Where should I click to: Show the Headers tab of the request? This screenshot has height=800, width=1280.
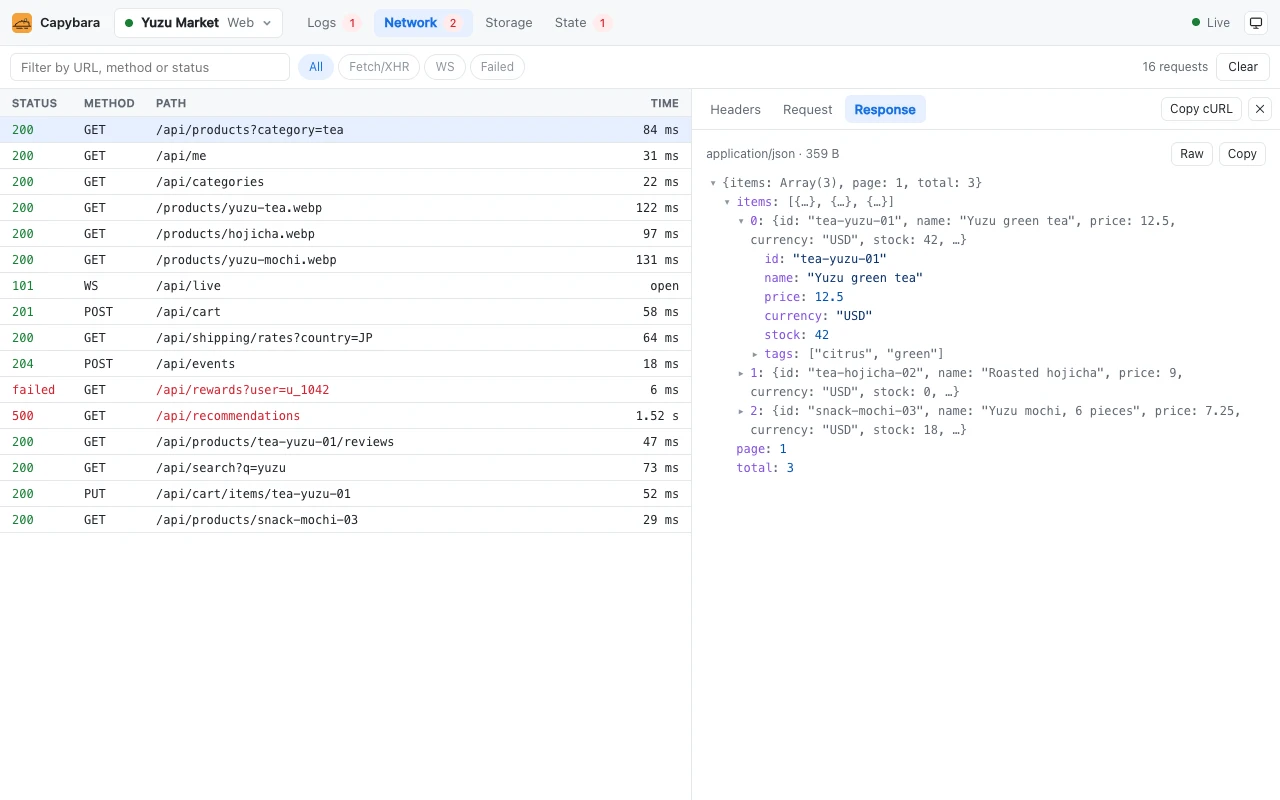736,109
